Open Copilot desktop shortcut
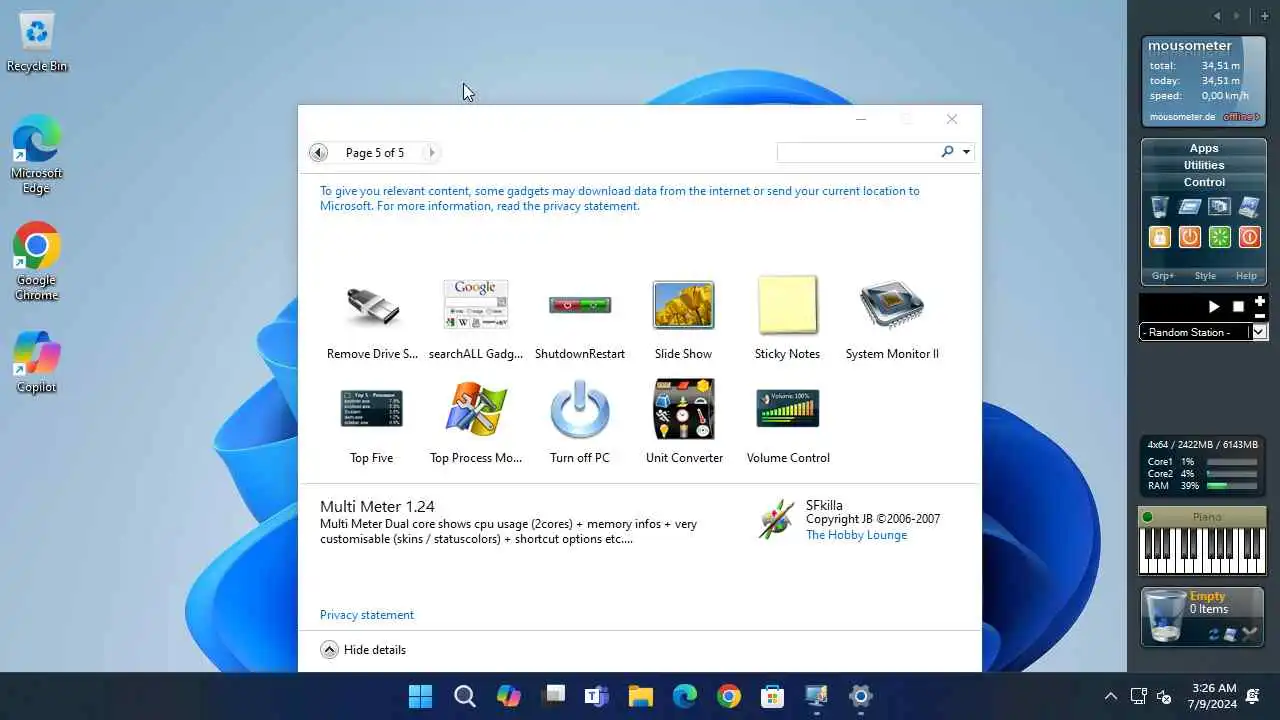 [37, 362]
